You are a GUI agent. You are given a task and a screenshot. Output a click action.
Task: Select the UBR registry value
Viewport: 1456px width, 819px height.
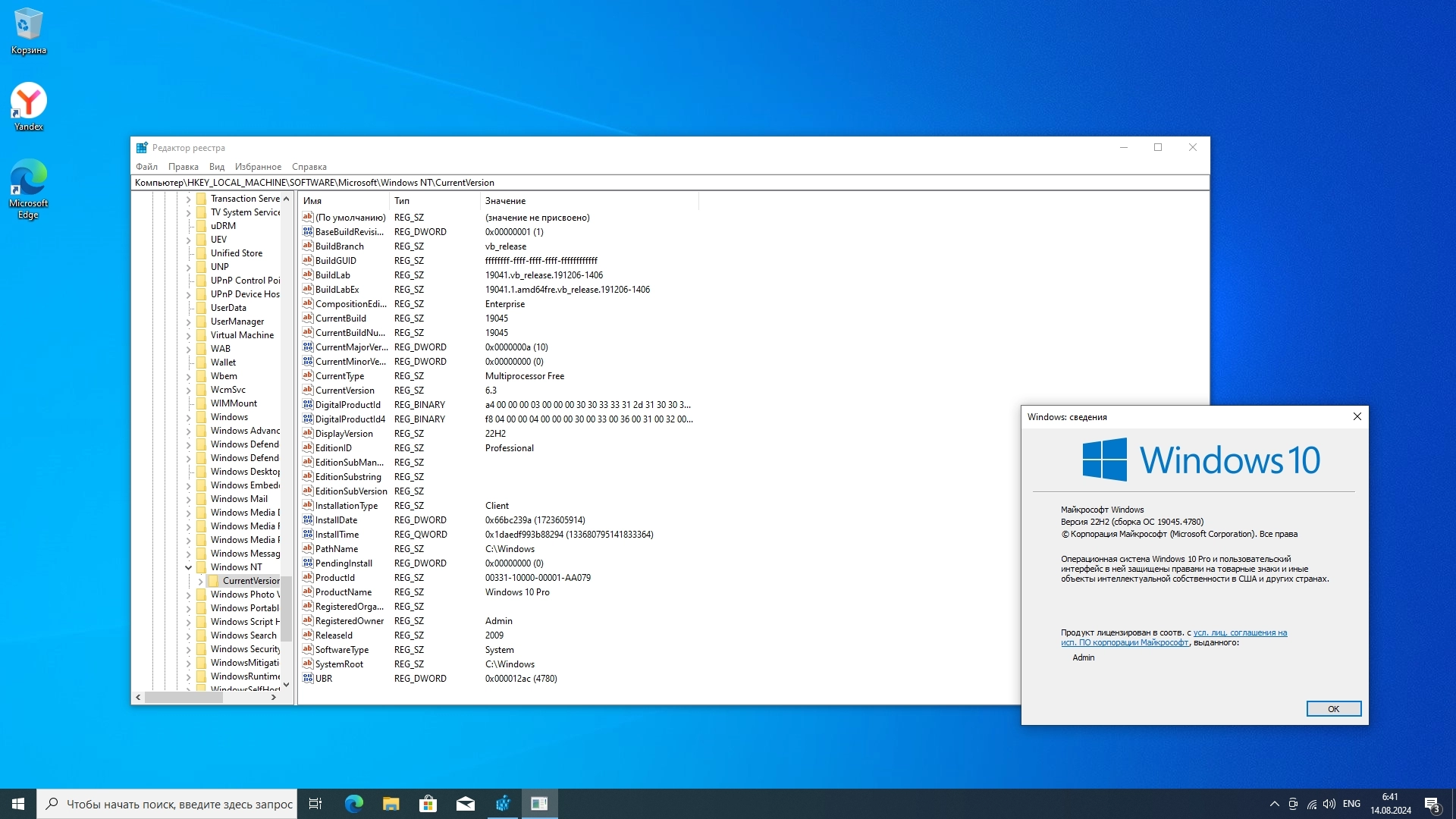(x=324, y=679)
